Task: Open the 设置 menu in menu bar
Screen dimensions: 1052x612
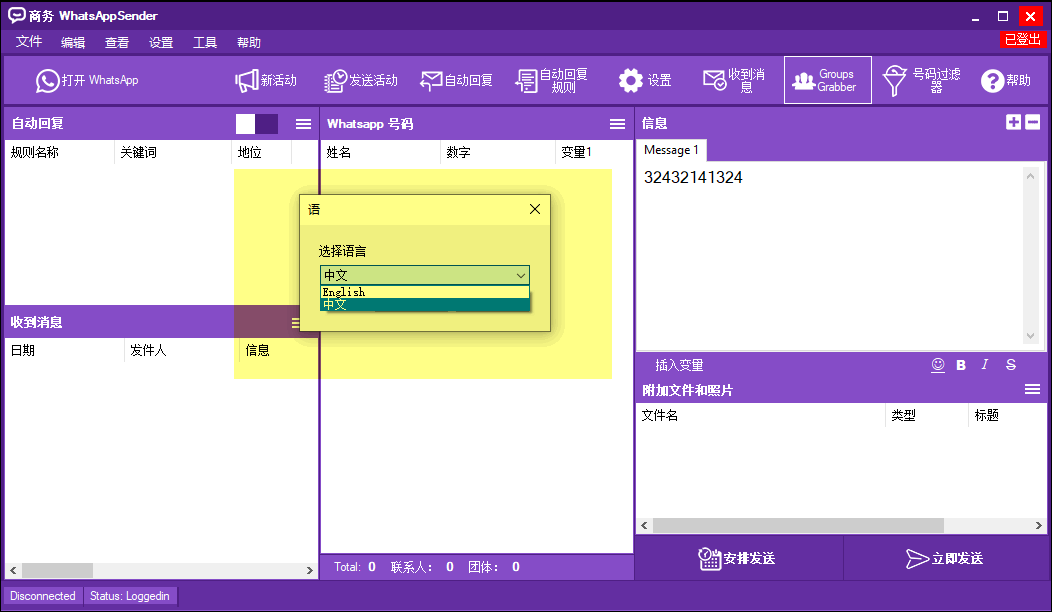Action: coord(161,42)
